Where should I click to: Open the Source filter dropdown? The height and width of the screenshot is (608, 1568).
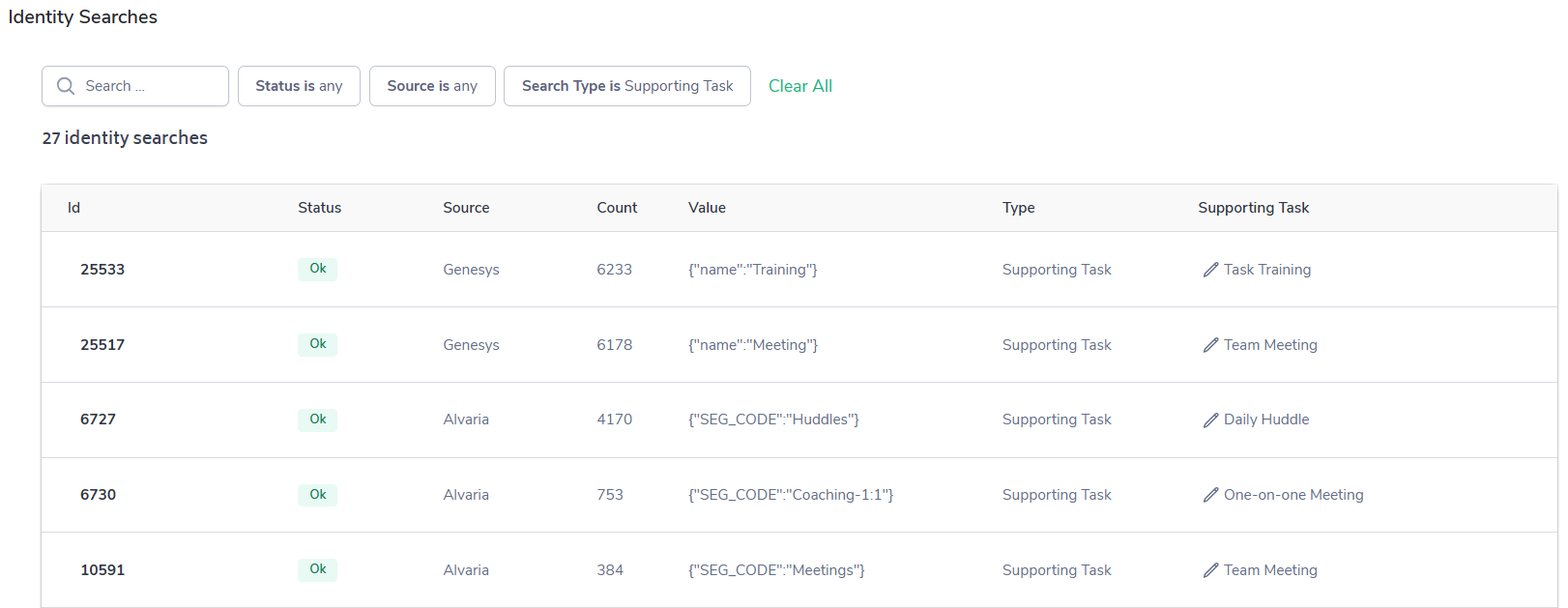coord(432,86)
